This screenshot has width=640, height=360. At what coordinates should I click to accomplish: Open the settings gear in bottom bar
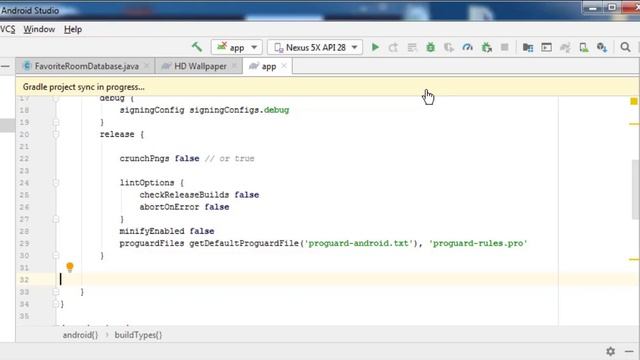[610, 351]
